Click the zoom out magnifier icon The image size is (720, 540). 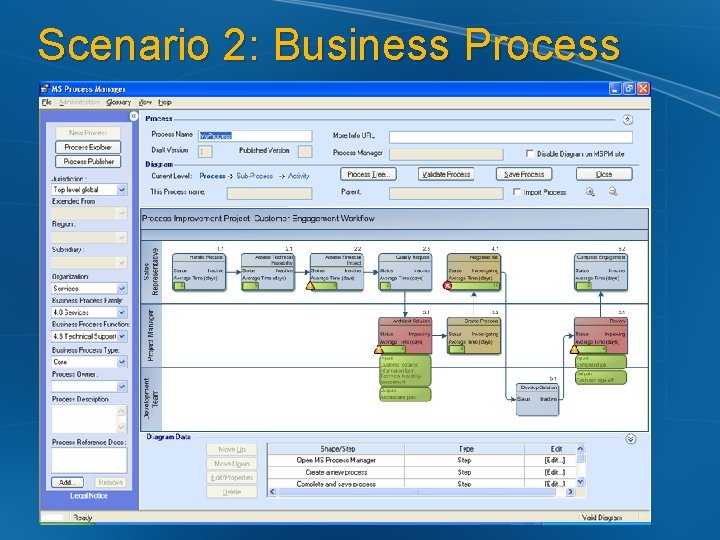[x=613, y=192]
